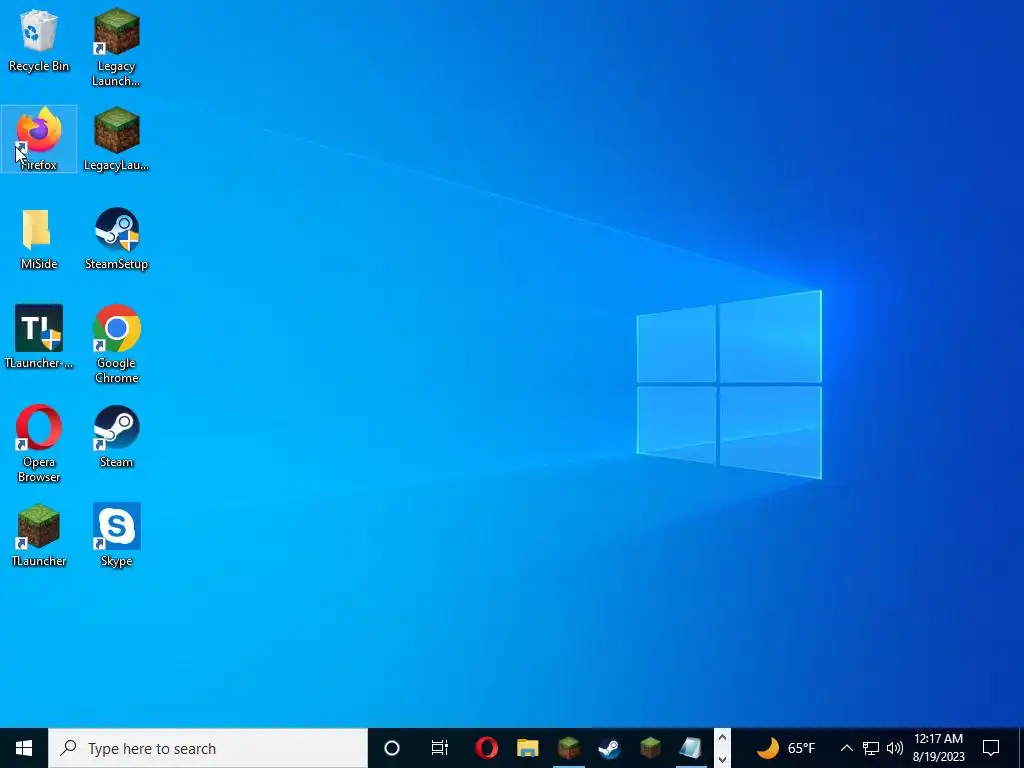
Task: Show hidden system tray icons
Action: (x=846, y=748)
